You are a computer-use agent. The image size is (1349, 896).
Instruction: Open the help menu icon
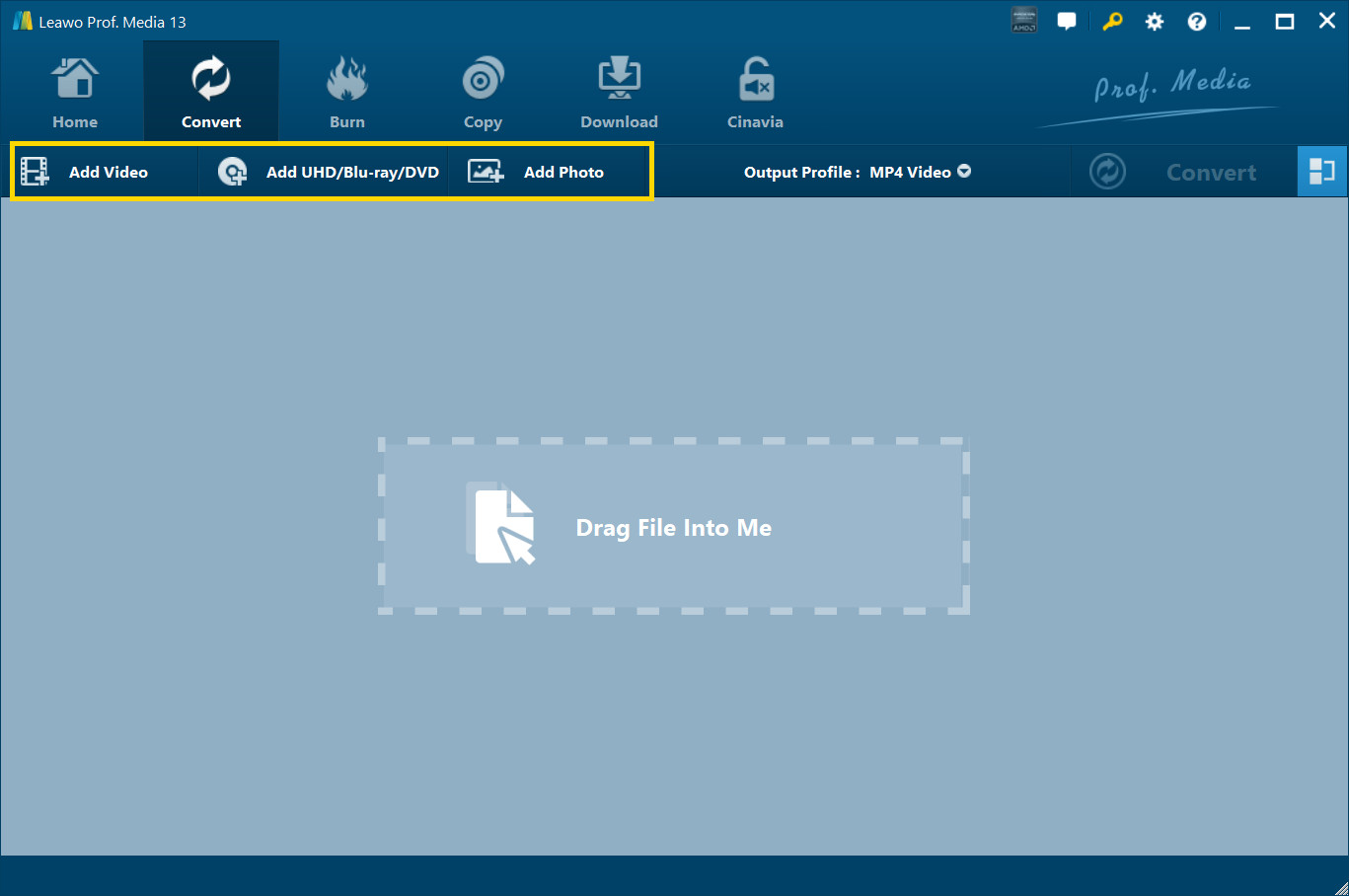click(1196, 20)
